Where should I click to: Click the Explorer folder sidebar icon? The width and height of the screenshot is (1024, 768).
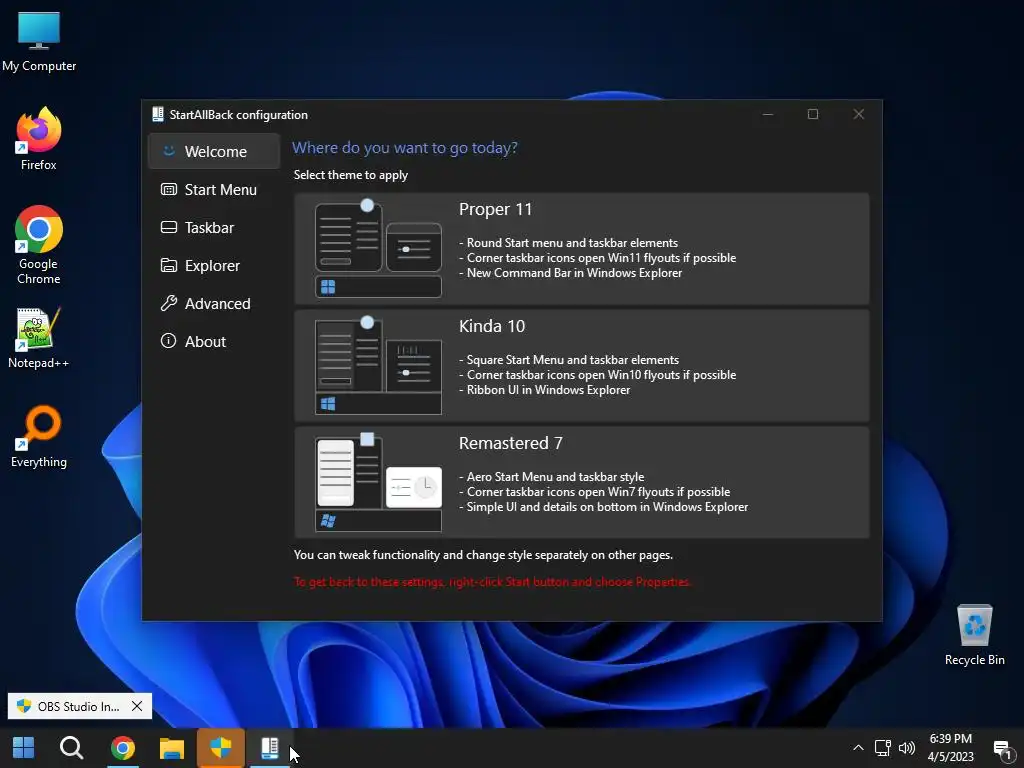168,265
